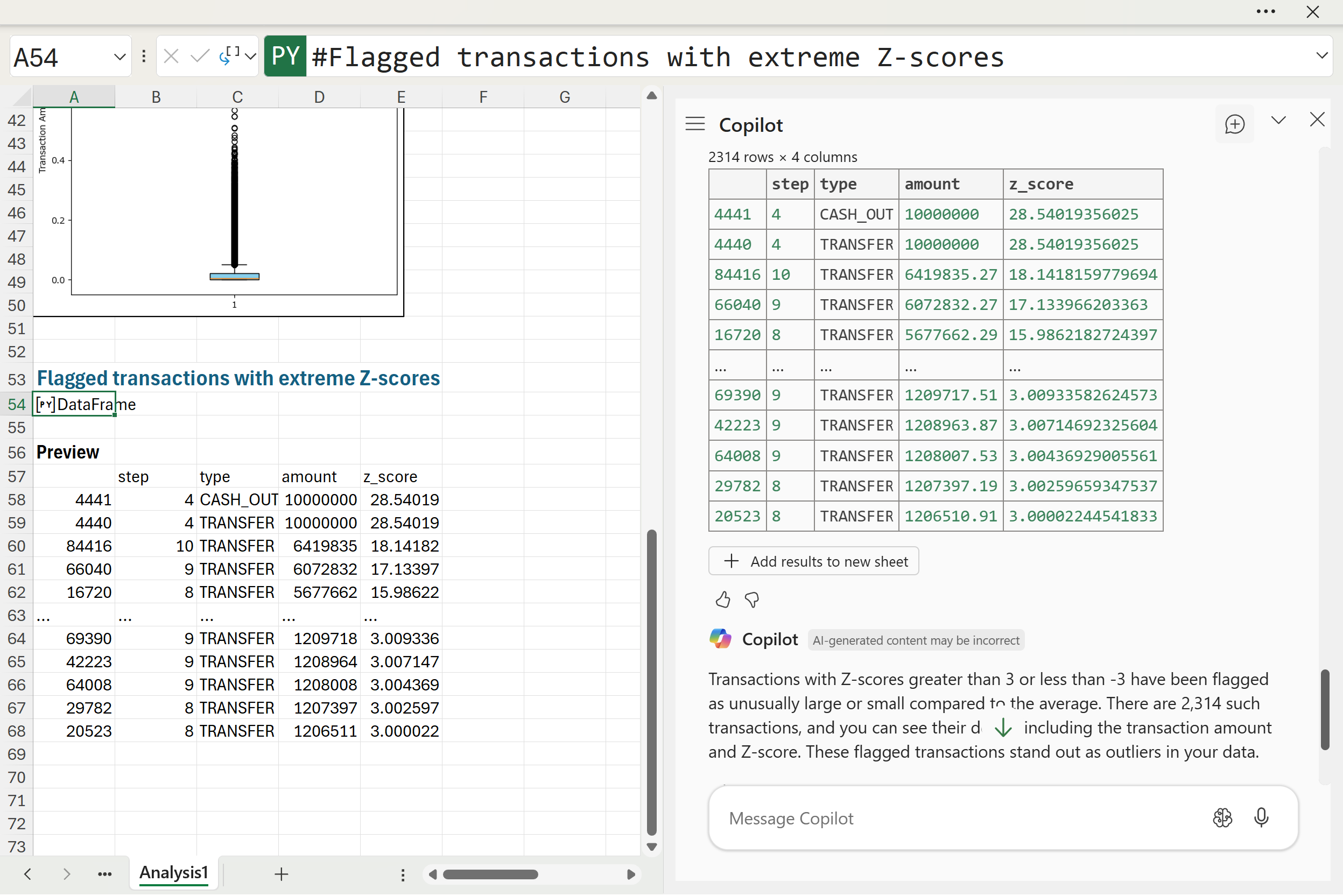This screenshot has width=1343, height=896.
Task: Click the Copilot prompt suggestions icon
Action: (1222, 819)
